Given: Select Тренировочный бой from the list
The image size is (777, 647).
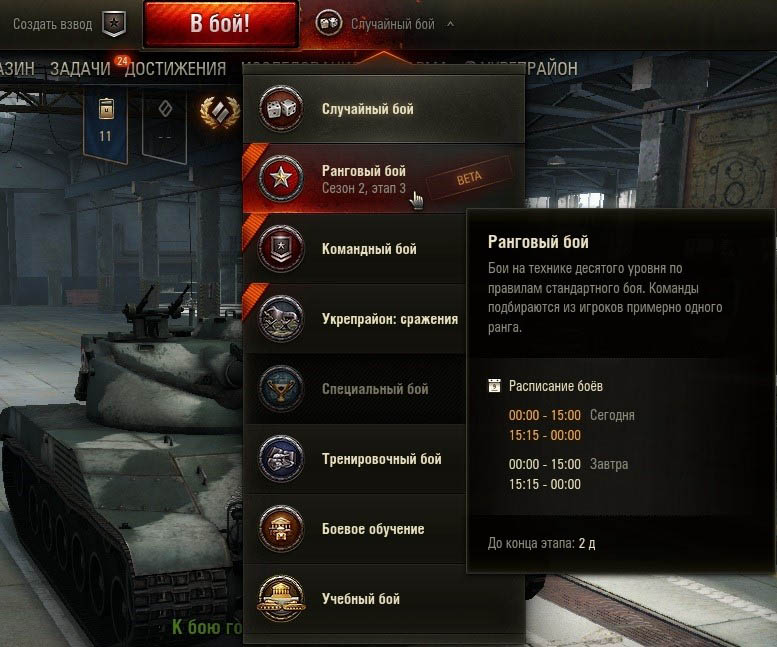Looking at the screenshot, I should click(x=354, y=459).
